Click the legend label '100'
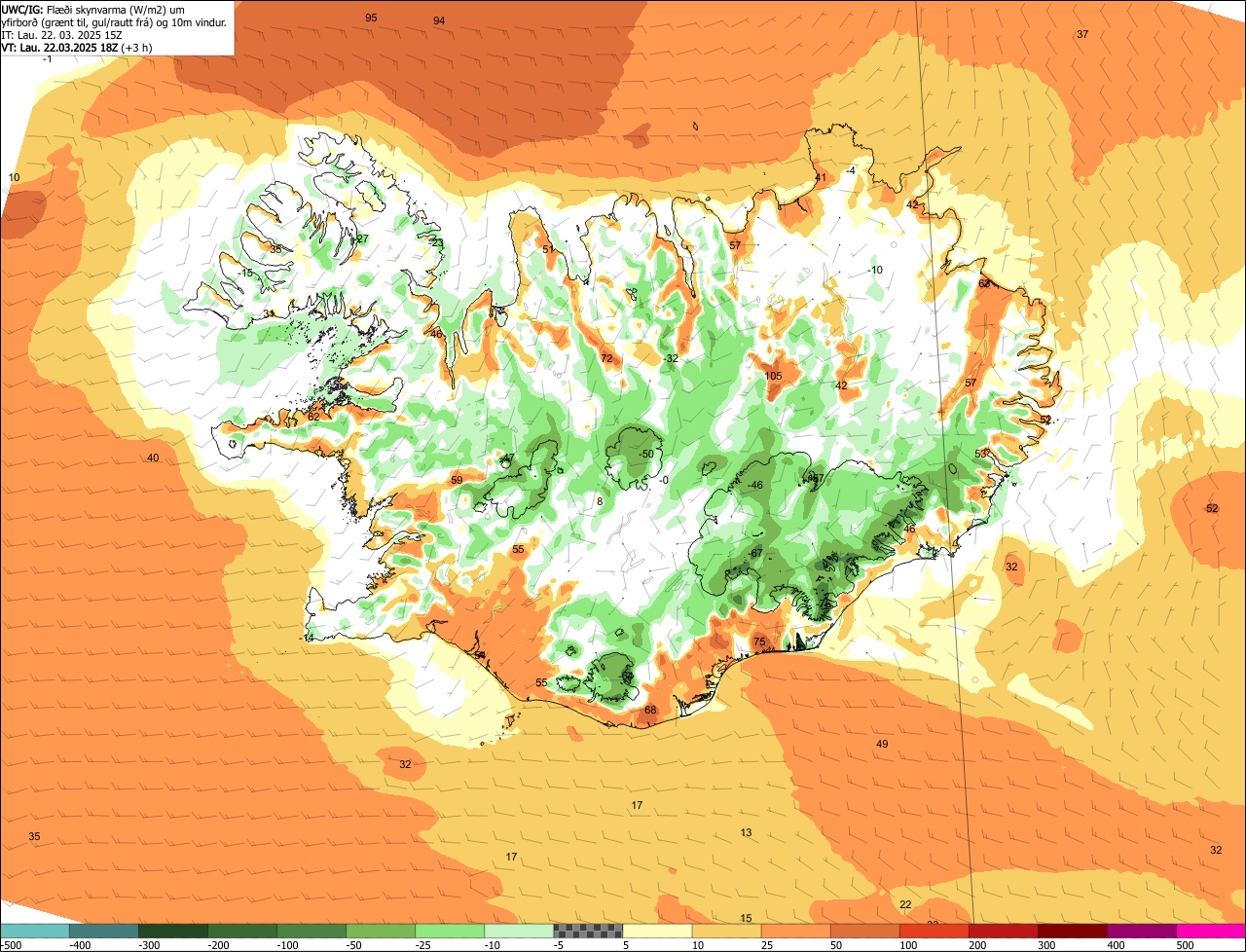The height and width of the screenshot is (952, 1246). pyautogui.click(x=908, y=945)
